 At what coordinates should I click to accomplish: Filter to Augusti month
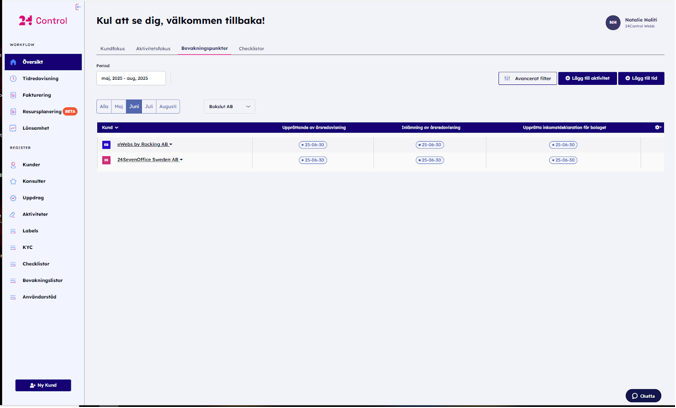168,107
